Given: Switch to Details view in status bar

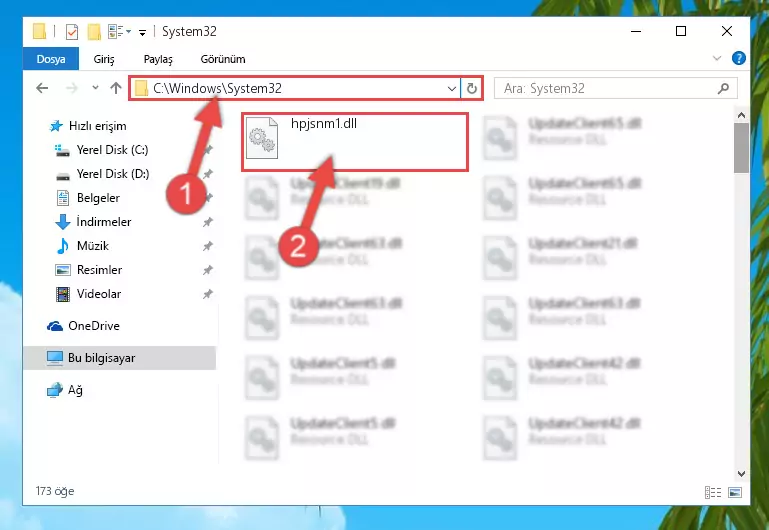Looking at the screenshot, I should [713, 492].
